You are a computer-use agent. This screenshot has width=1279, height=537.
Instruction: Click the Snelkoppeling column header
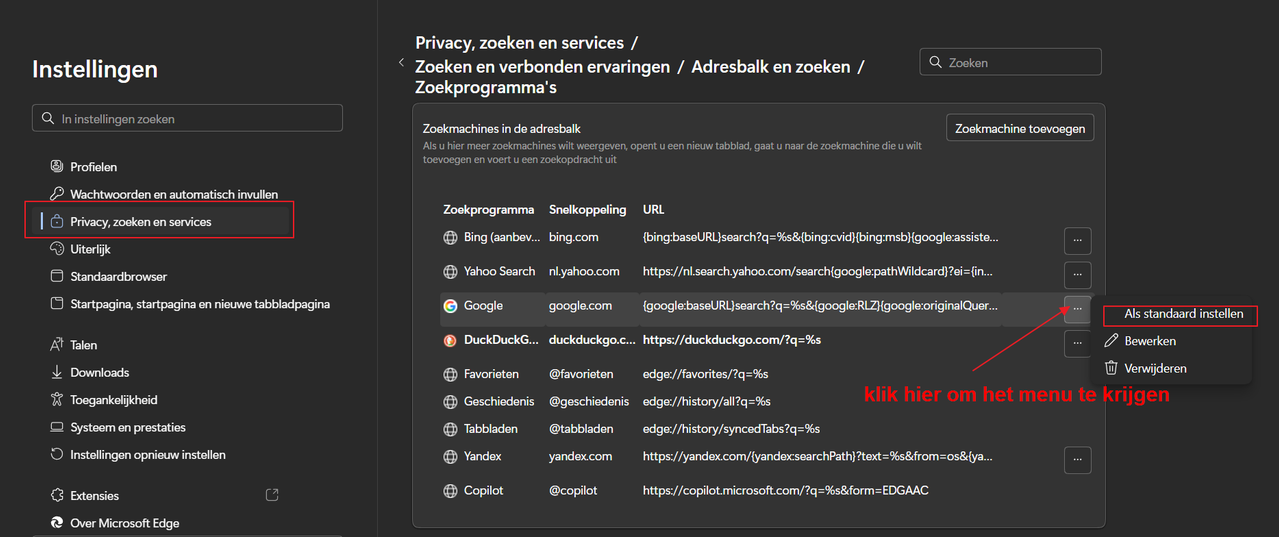[588, 210]
